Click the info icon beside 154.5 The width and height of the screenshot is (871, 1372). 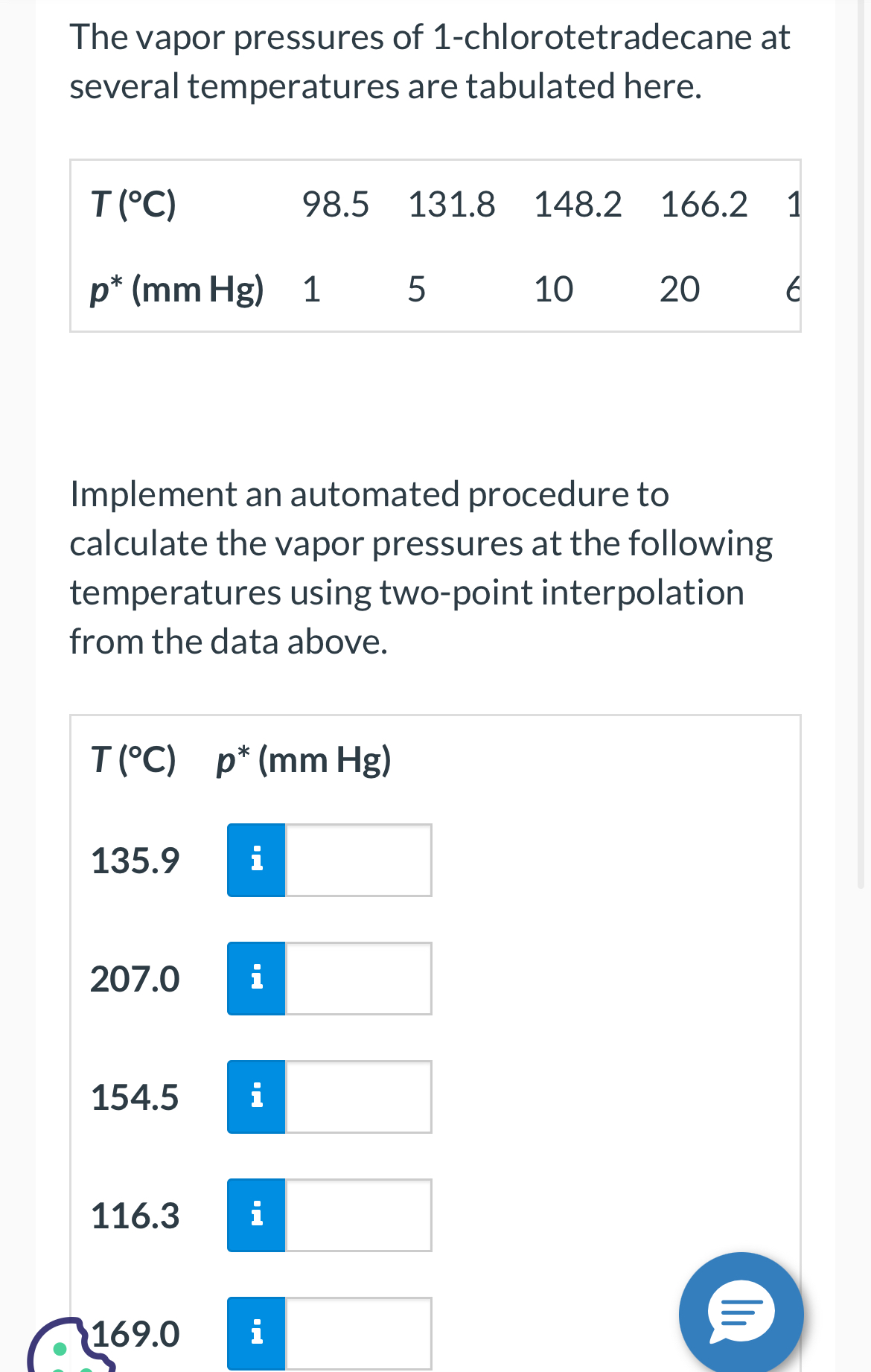pos(256,1096)
